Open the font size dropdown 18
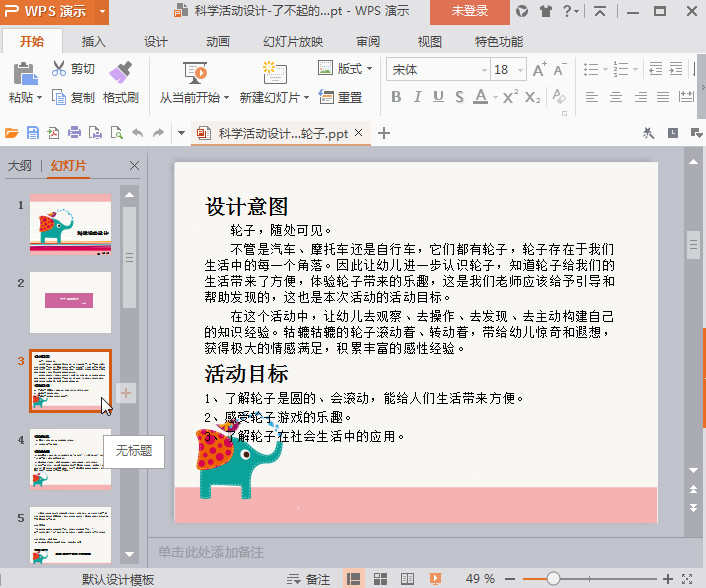 pos(520,70)
